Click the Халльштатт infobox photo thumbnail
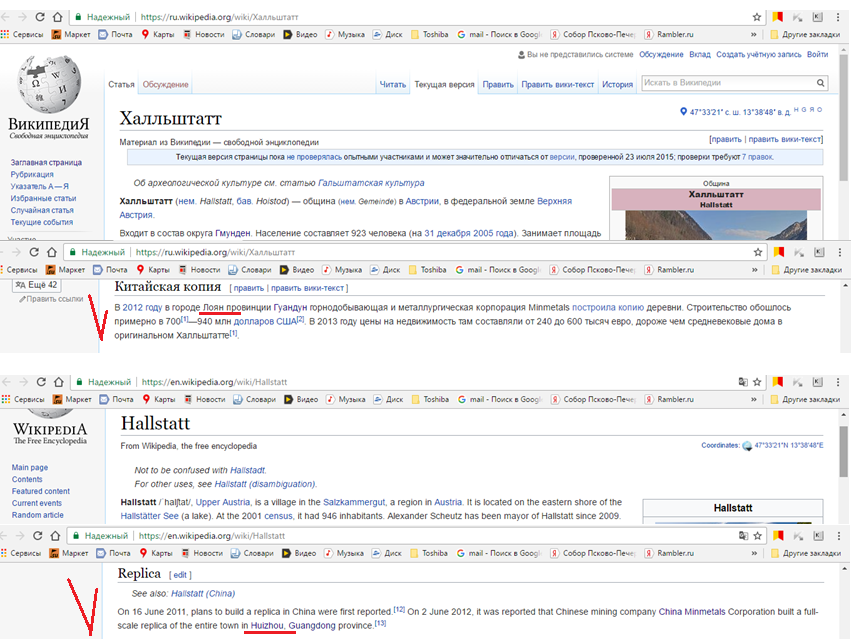This screenshot has width=857, height=639. tap(716, 225)
